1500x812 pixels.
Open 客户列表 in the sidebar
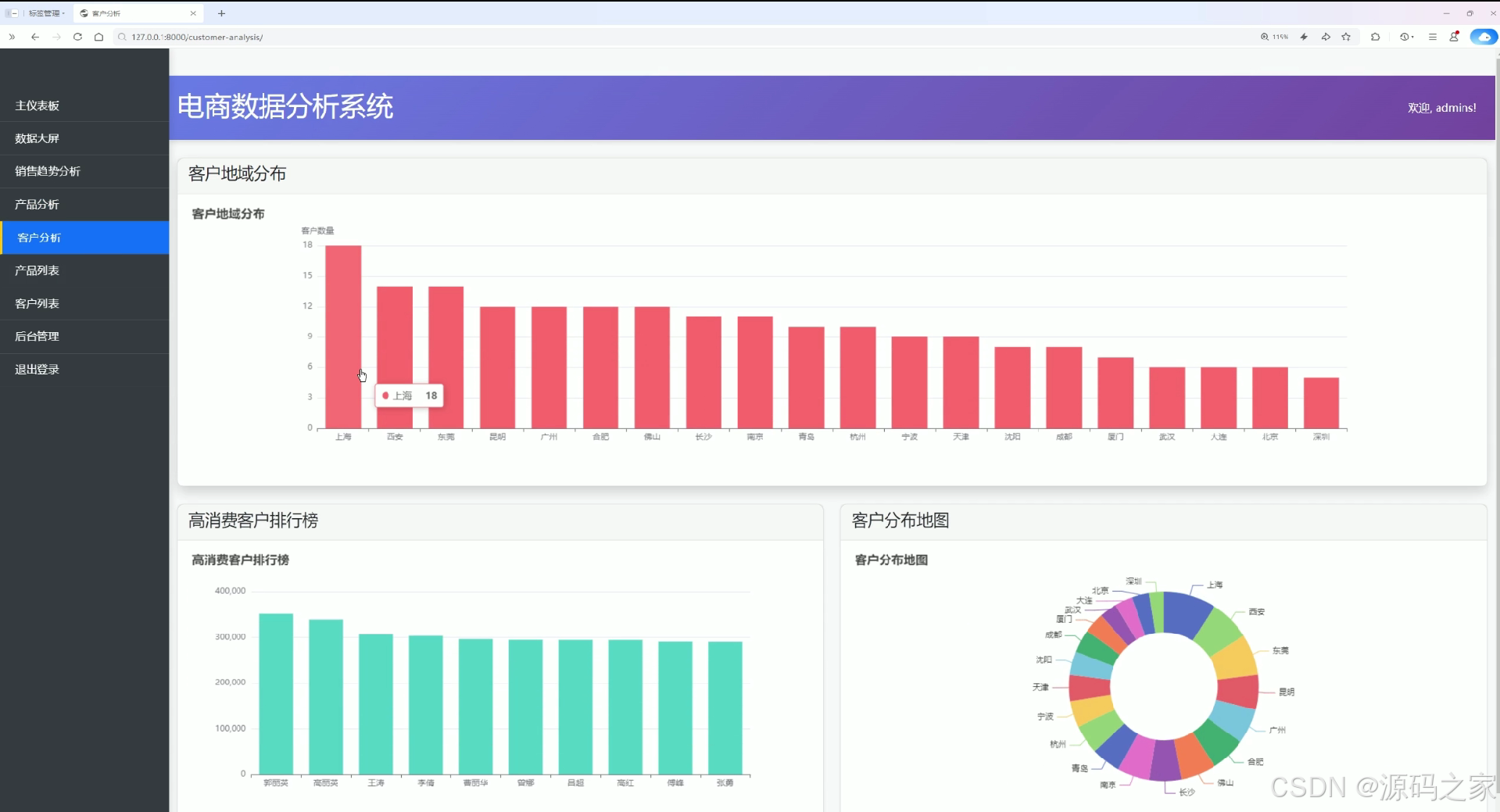pyautogui.click(x=84, y=303)
